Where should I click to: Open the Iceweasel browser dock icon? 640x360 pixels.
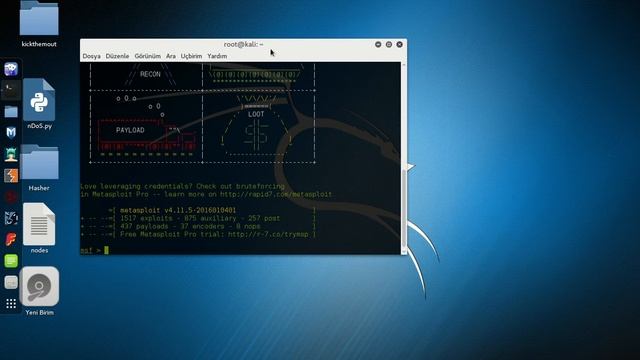(11, 69)
